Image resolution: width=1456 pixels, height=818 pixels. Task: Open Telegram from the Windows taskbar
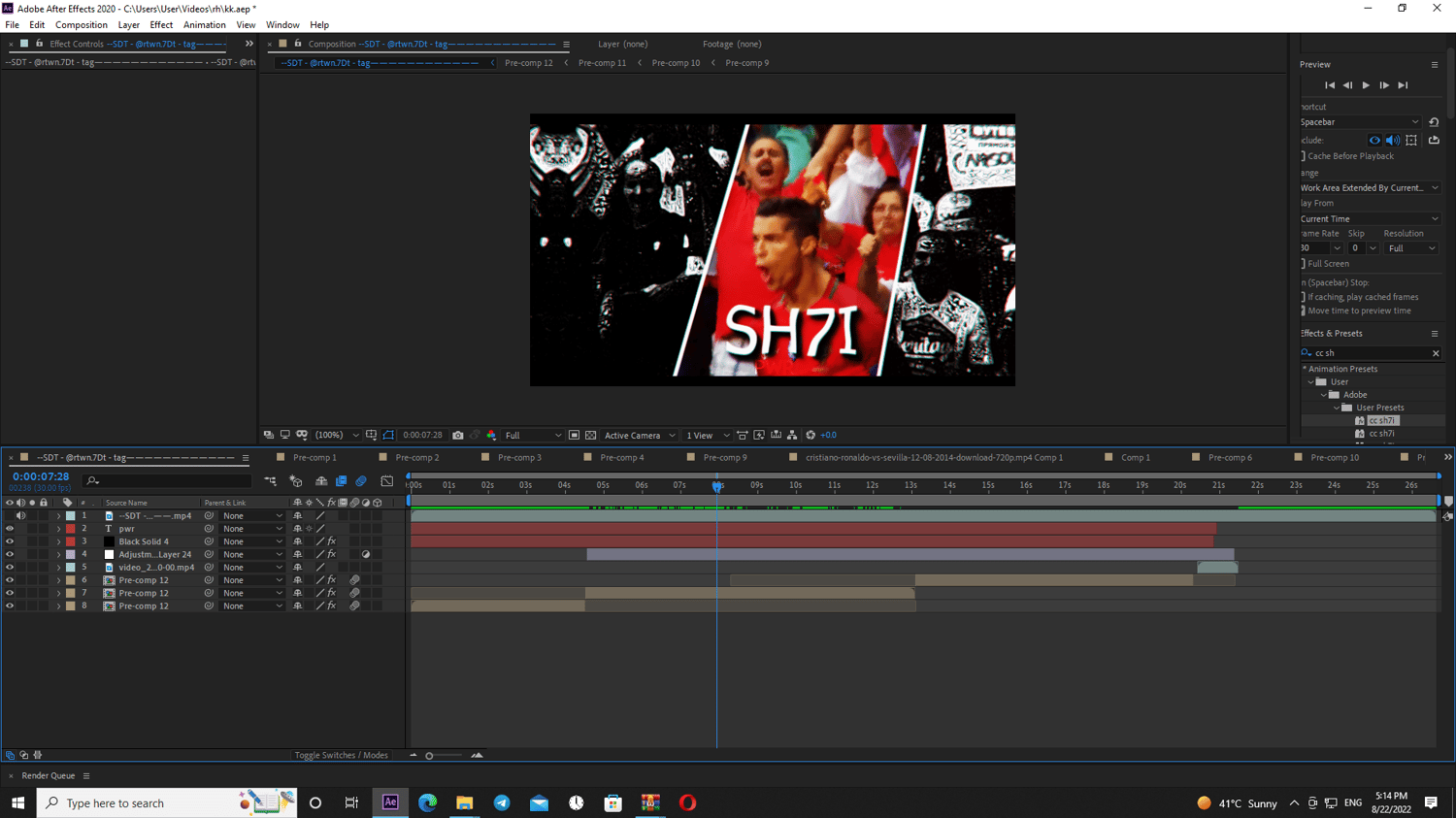pyautogui.click(x=502, y=802)
